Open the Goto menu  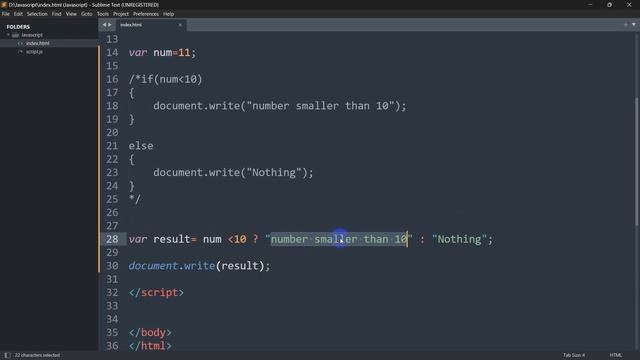(87, 14)
